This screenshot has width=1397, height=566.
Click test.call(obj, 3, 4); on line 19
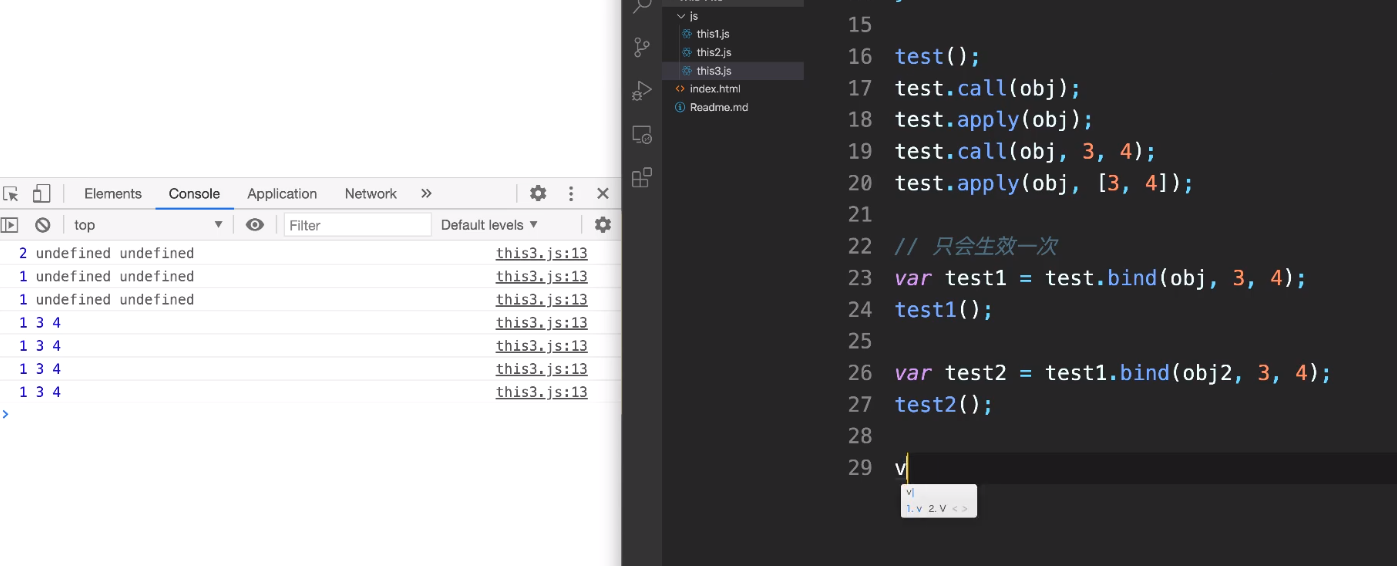(x=1025, y=152)
